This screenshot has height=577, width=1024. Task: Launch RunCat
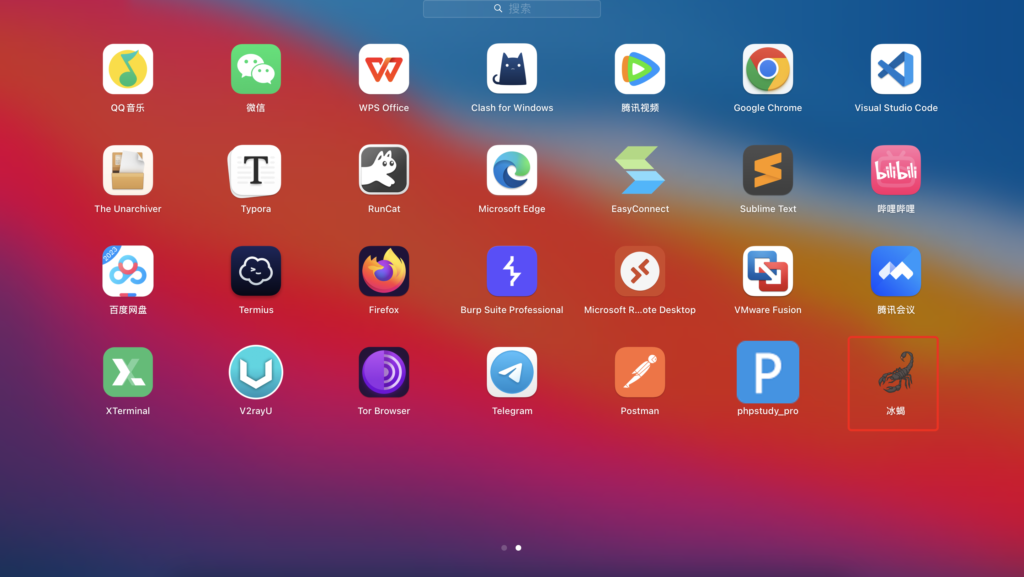pyautogui.click(x=384, y=170)
